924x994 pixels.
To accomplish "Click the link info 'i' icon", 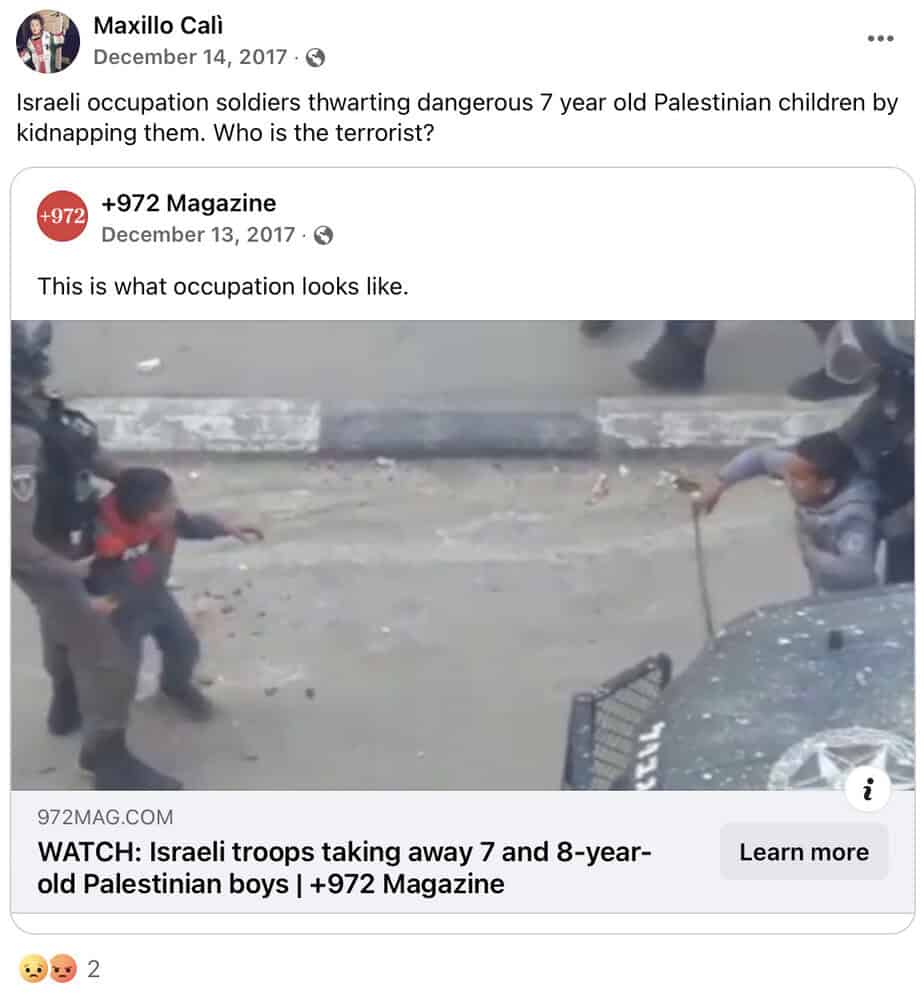I will [x=868, y=789].
